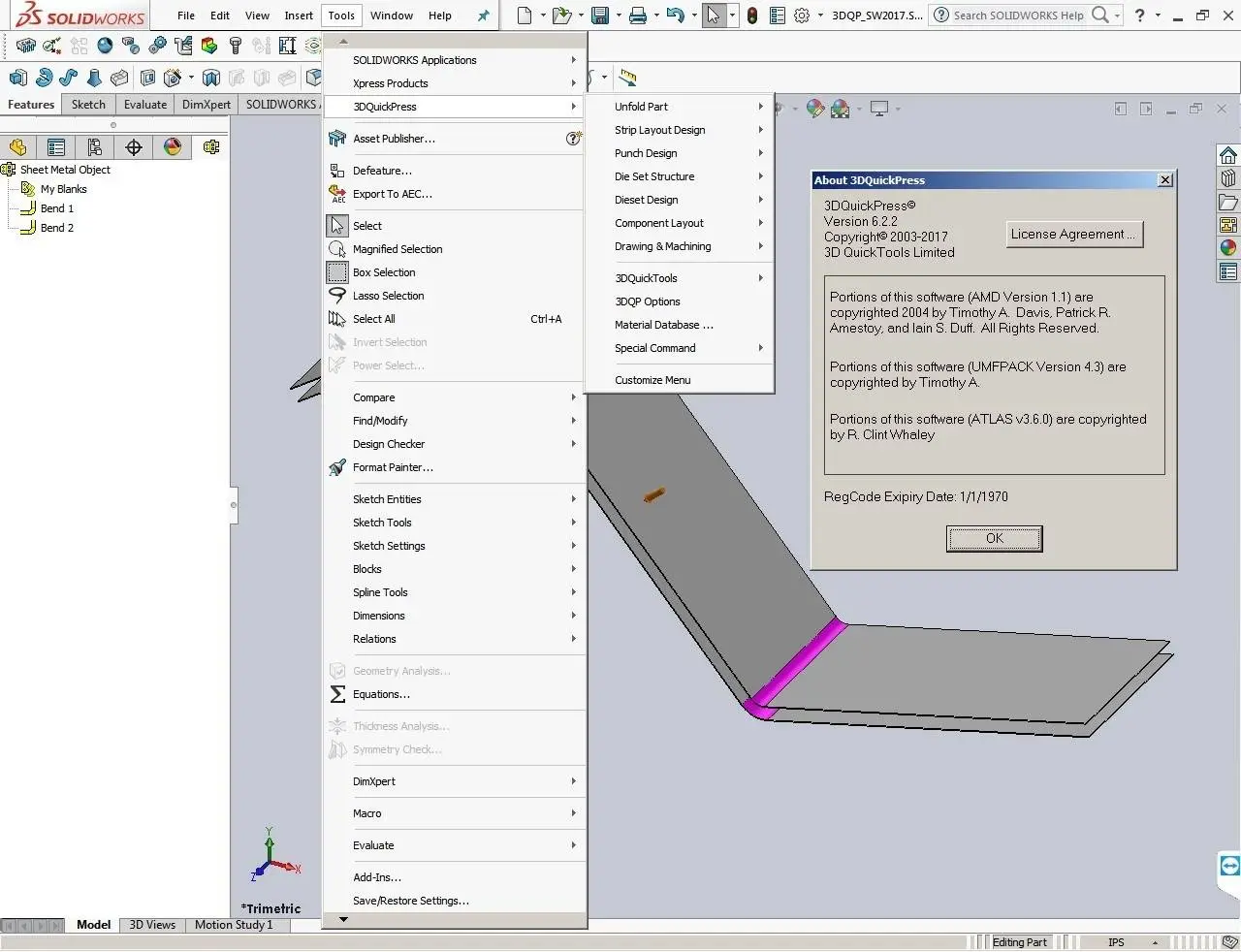Open the DisplayManager color ball tab
Screen dimensions: 1241x952
(173, 147)
